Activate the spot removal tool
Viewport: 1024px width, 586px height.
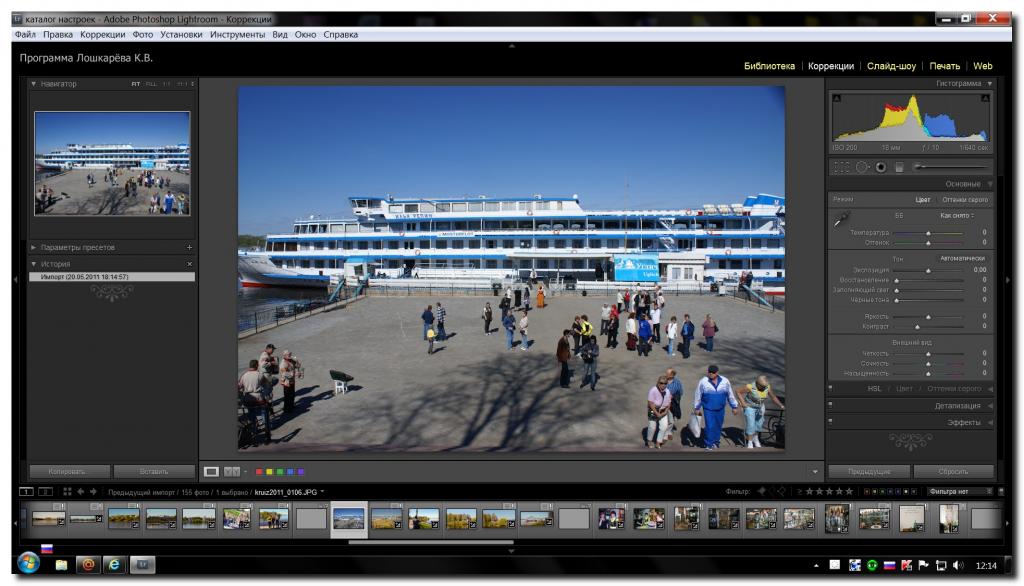tap(863, 167)
